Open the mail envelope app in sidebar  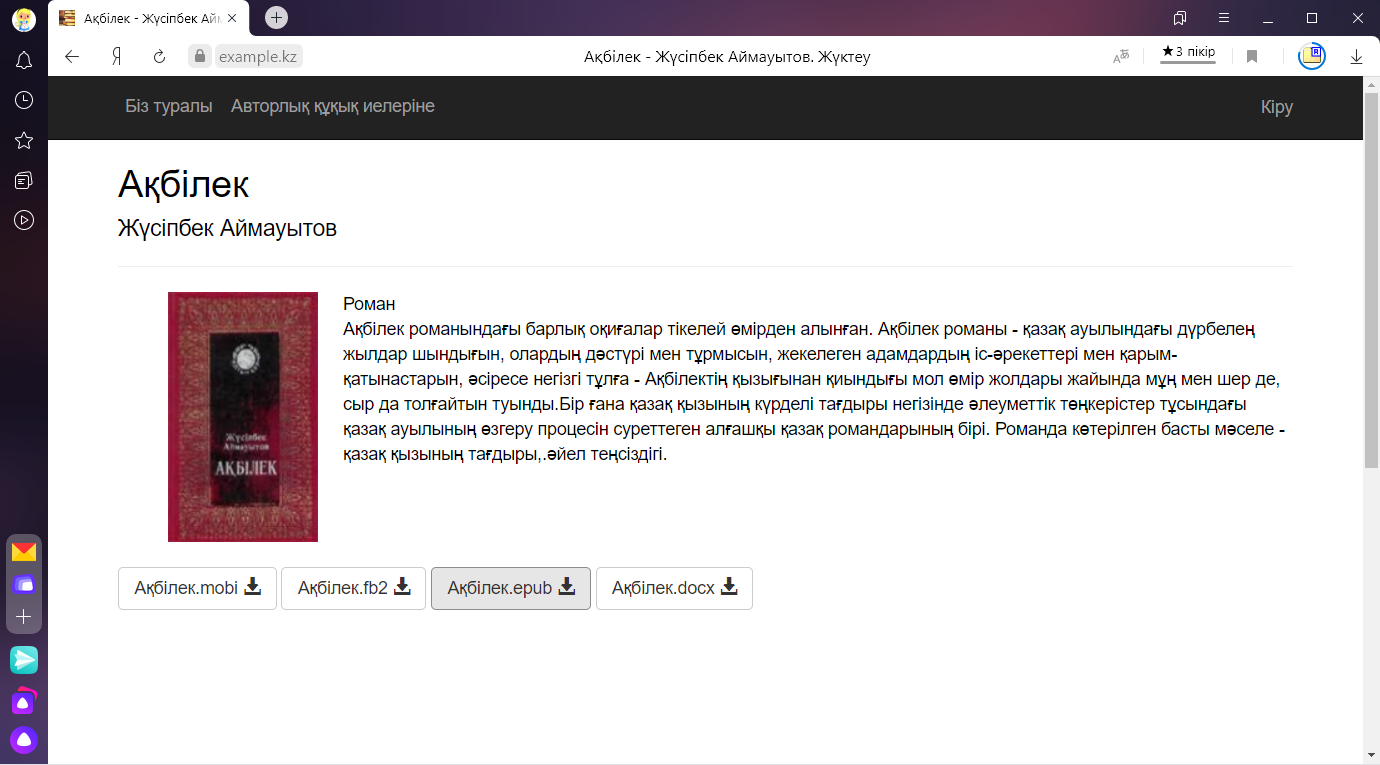pos(24,552)
